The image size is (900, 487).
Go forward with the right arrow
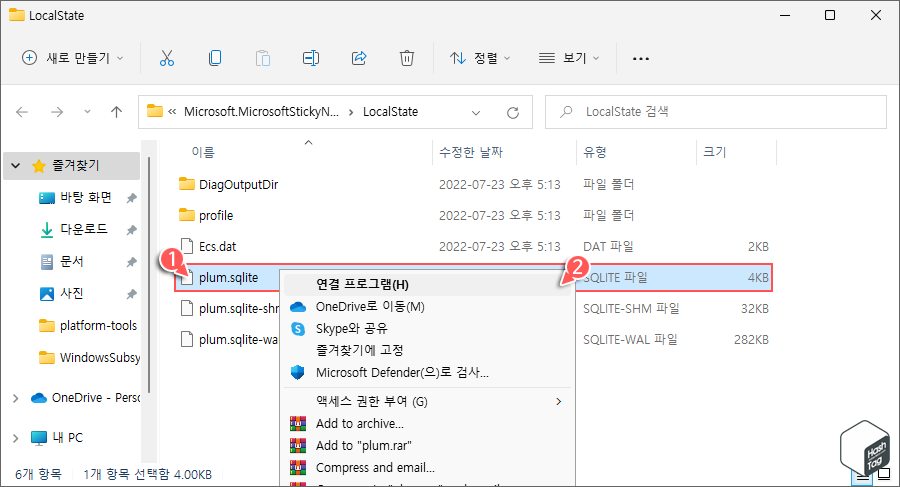(x=57, y=112)
